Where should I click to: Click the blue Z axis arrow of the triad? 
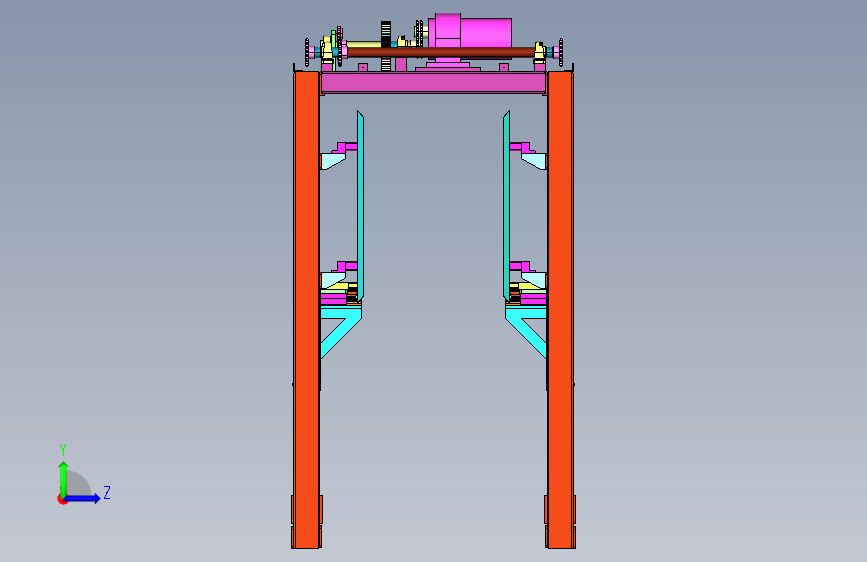83,498
